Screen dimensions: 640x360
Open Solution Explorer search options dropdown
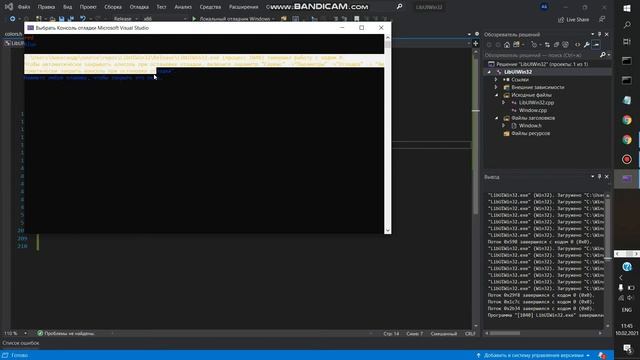609,55
